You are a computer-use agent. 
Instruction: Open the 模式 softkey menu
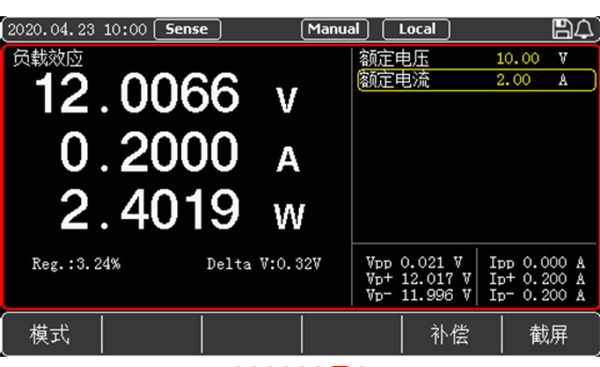coord(51,334)
